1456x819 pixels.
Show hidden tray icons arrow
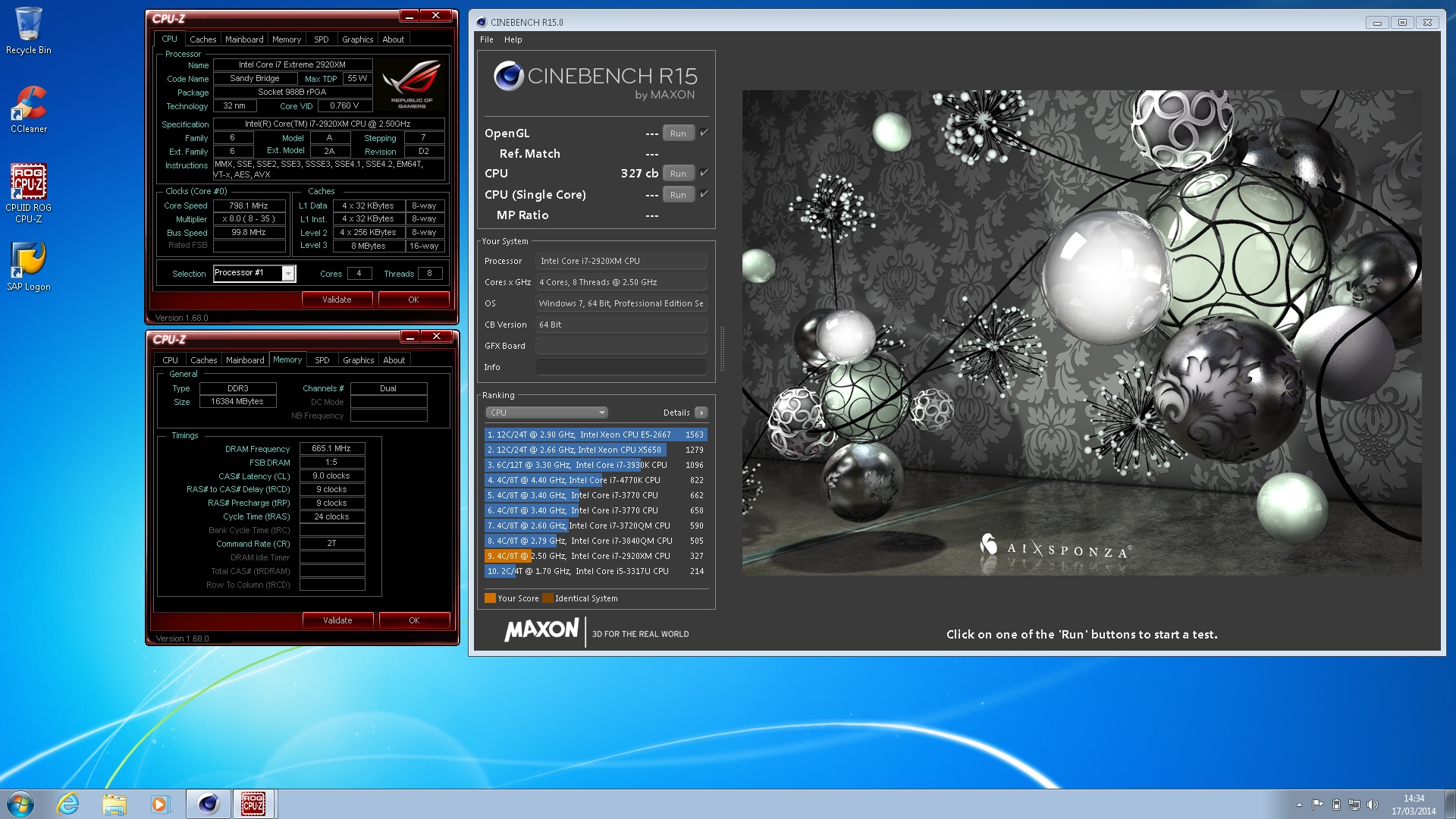1299,805
